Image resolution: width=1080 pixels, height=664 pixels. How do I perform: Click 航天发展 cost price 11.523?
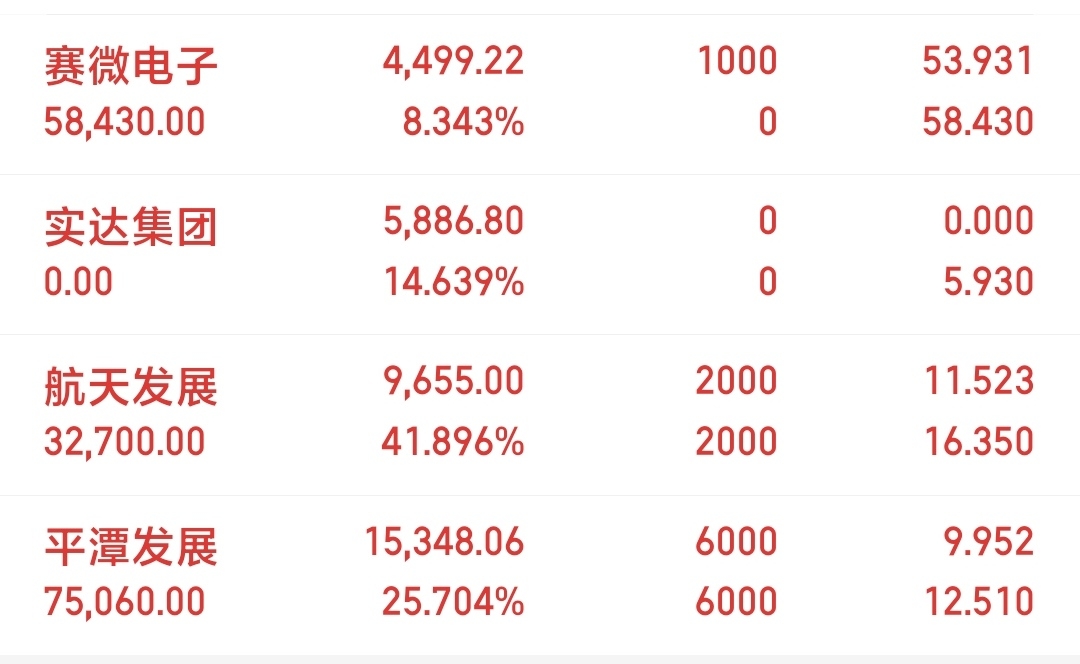click(978, 381)
